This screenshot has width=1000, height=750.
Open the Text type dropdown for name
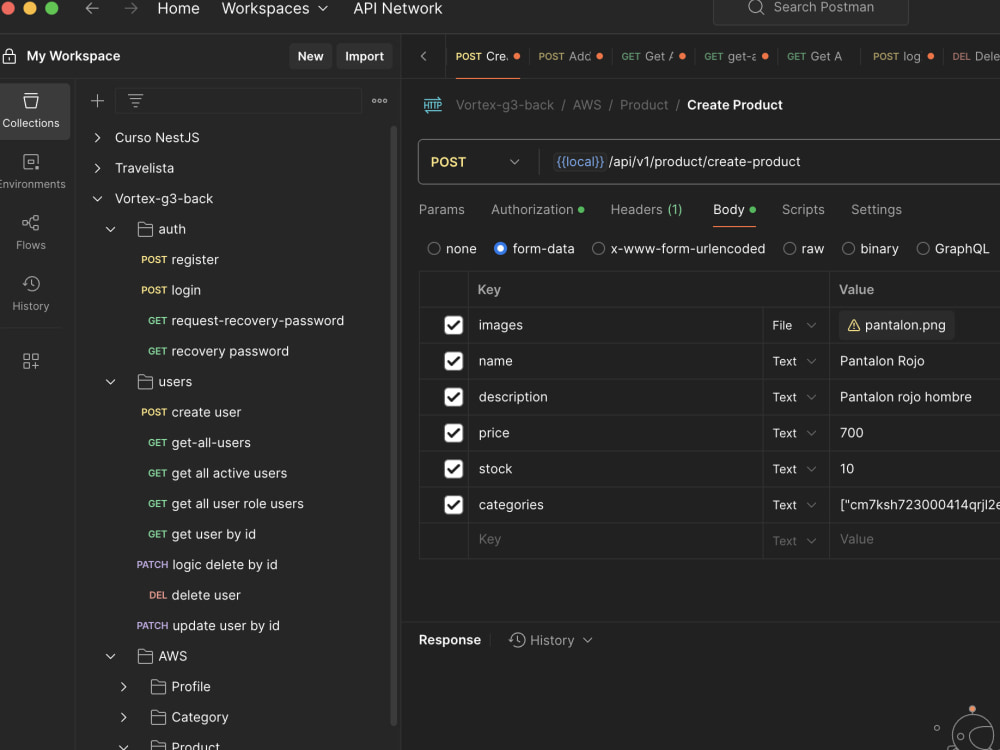click(795, 361)
